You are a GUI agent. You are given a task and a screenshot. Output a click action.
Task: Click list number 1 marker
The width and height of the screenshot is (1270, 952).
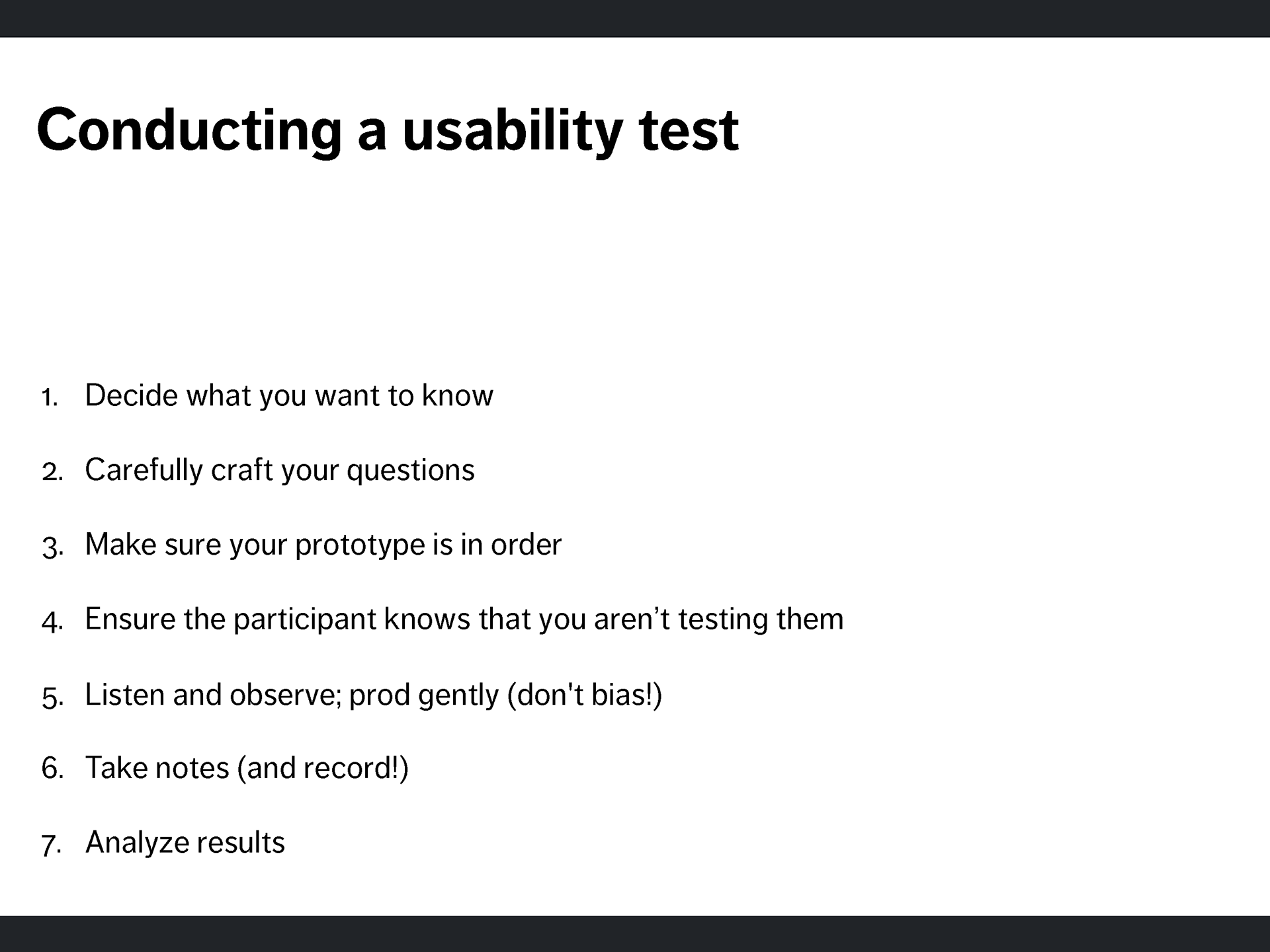click(x=50, y=397)
